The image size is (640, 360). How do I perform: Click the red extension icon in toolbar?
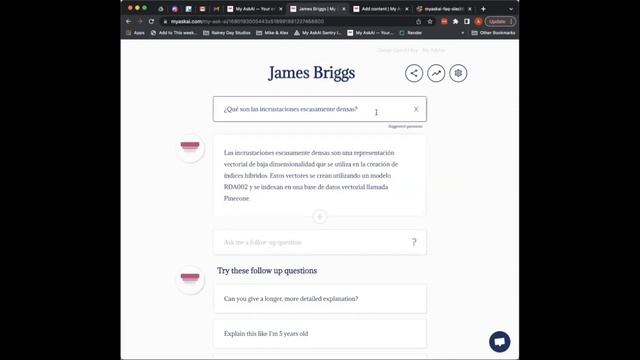pos(444,21)
